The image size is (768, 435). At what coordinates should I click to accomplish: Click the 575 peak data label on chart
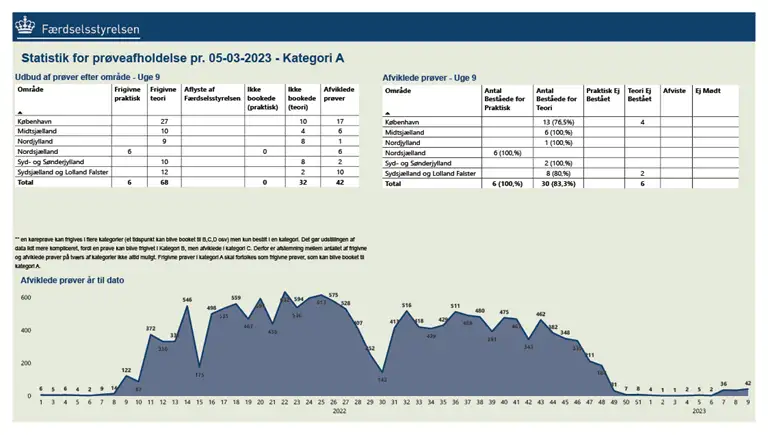(x=333, y=295)
